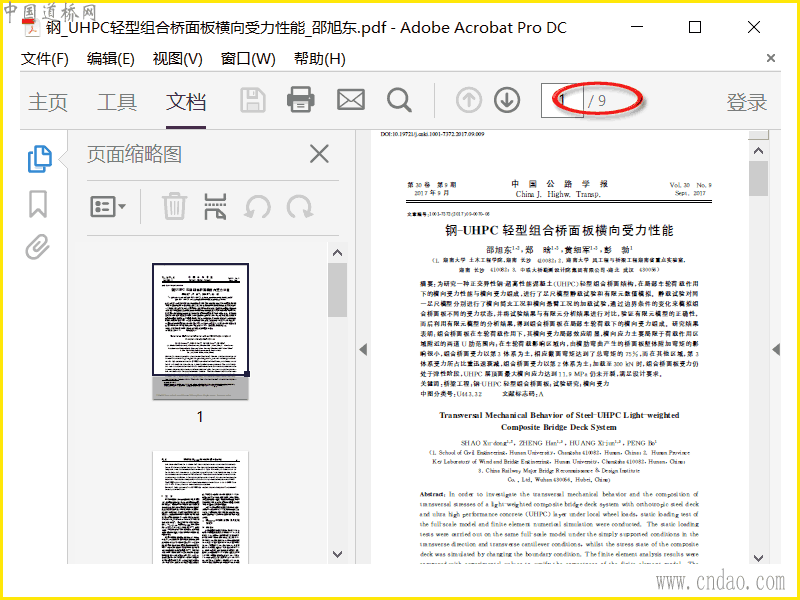Click the page number input field
This screenshot has height=600, width=800.
pos(562,100)
